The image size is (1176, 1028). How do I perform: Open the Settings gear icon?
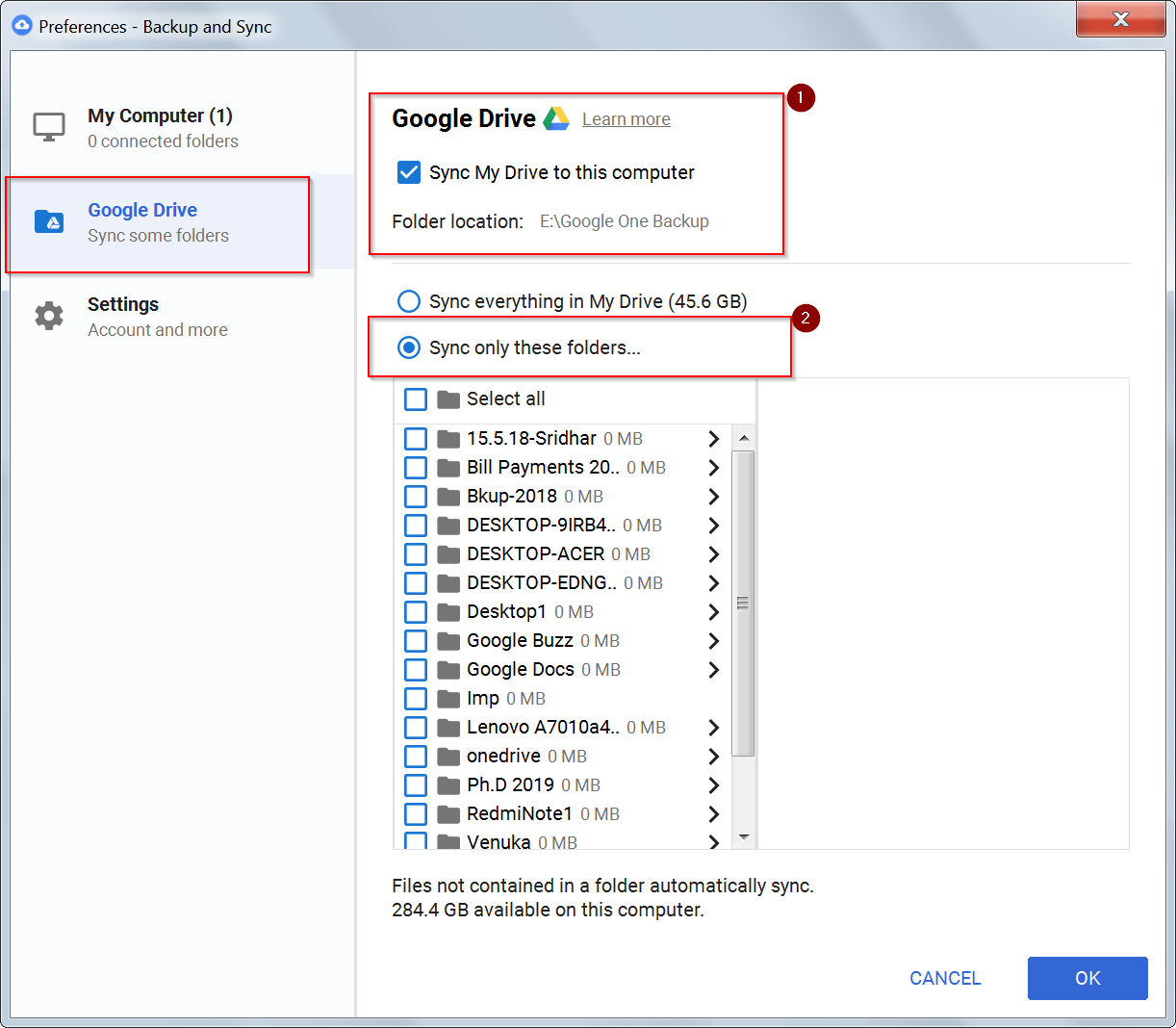(49, 314)
